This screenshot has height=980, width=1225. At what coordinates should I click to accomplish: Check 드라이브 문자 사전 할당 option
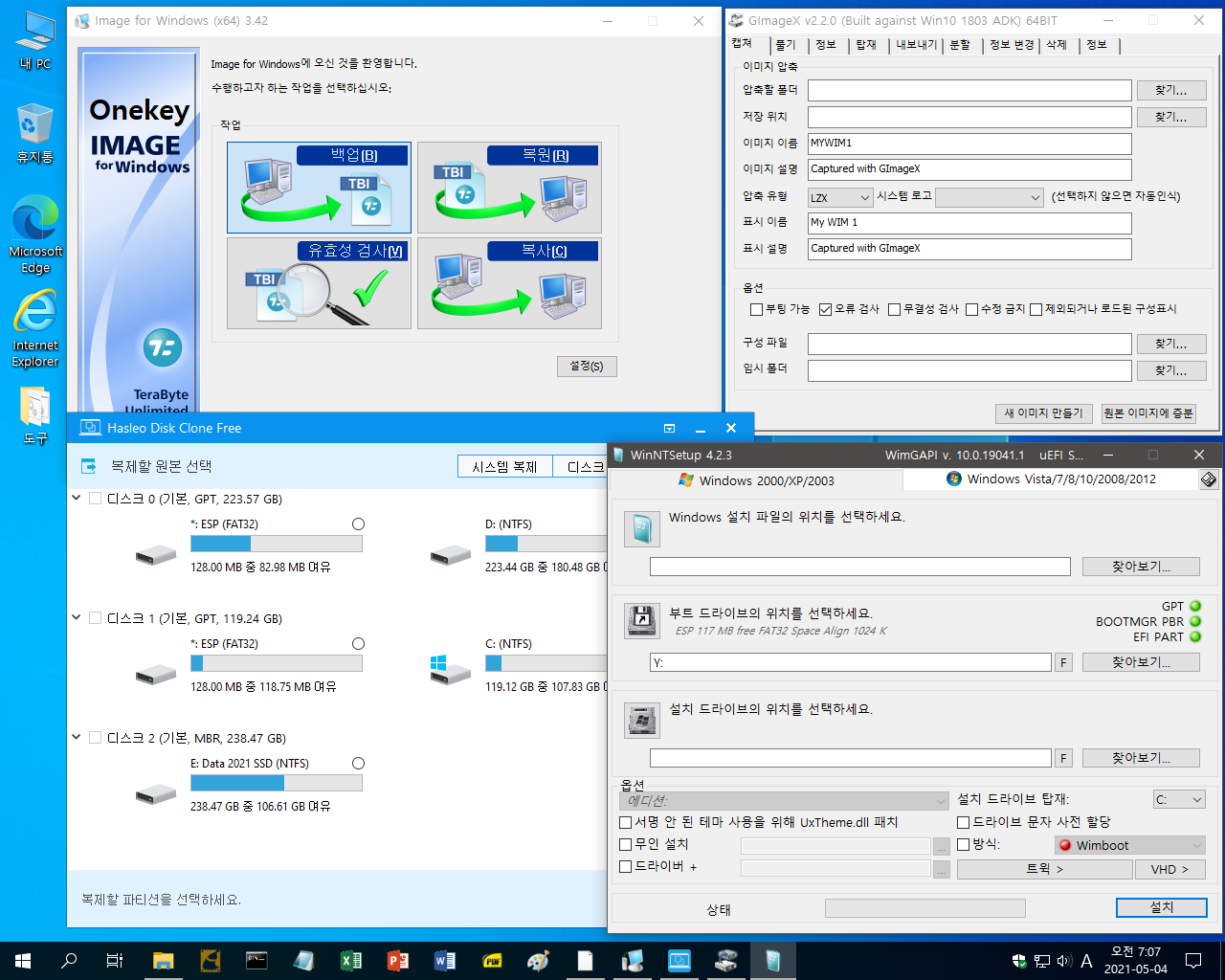(x=963, y=822)
